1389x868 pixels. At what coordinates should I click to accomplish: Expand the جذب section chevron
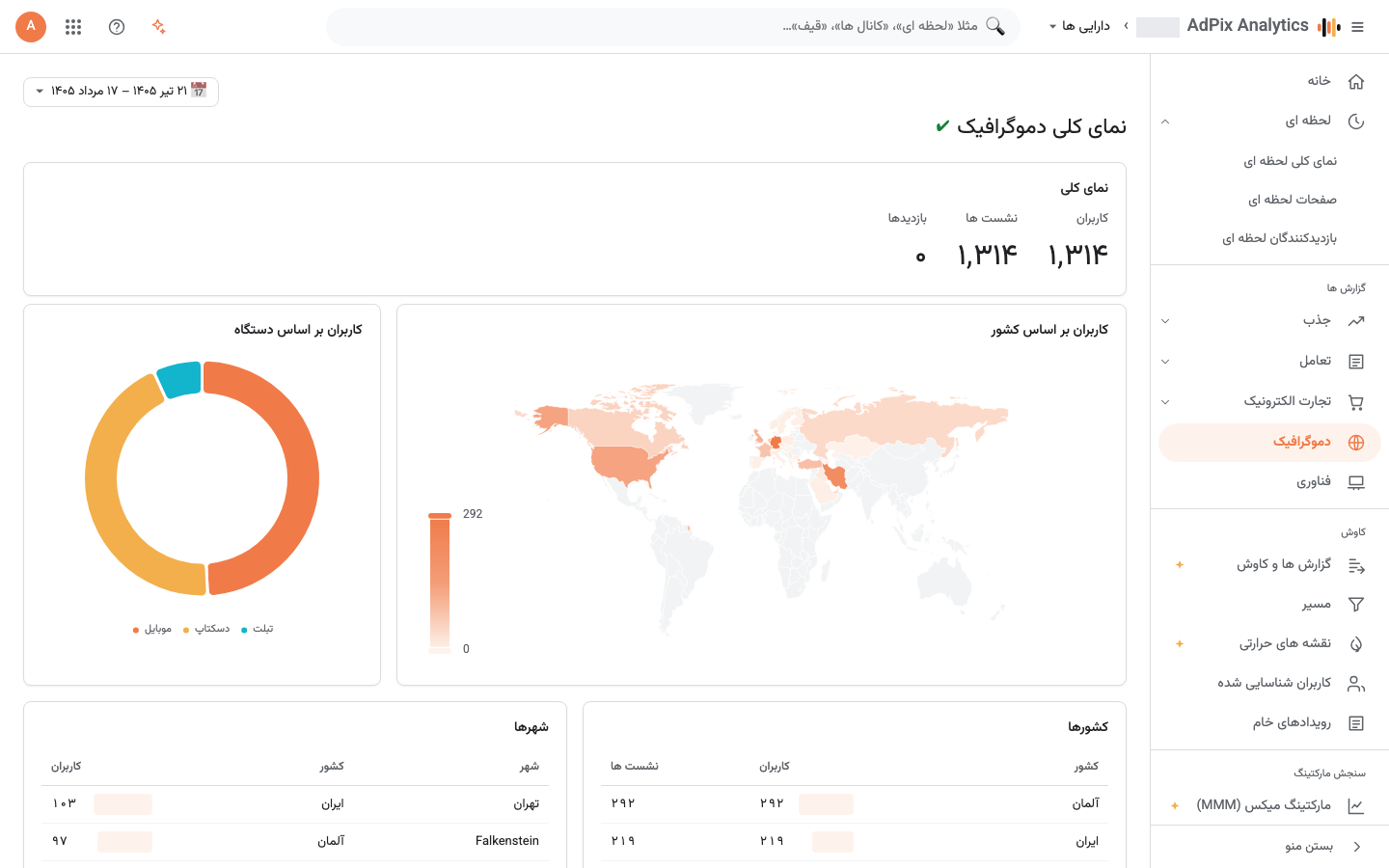pos(1165,321)
